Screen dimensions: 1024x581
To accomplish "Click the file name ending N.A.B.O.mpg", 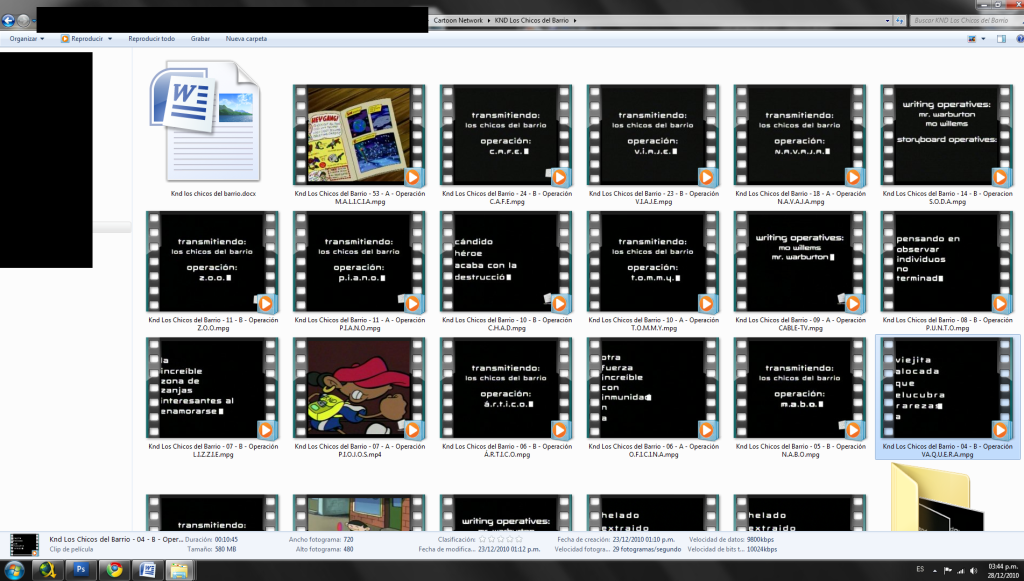I will point(800,450).
